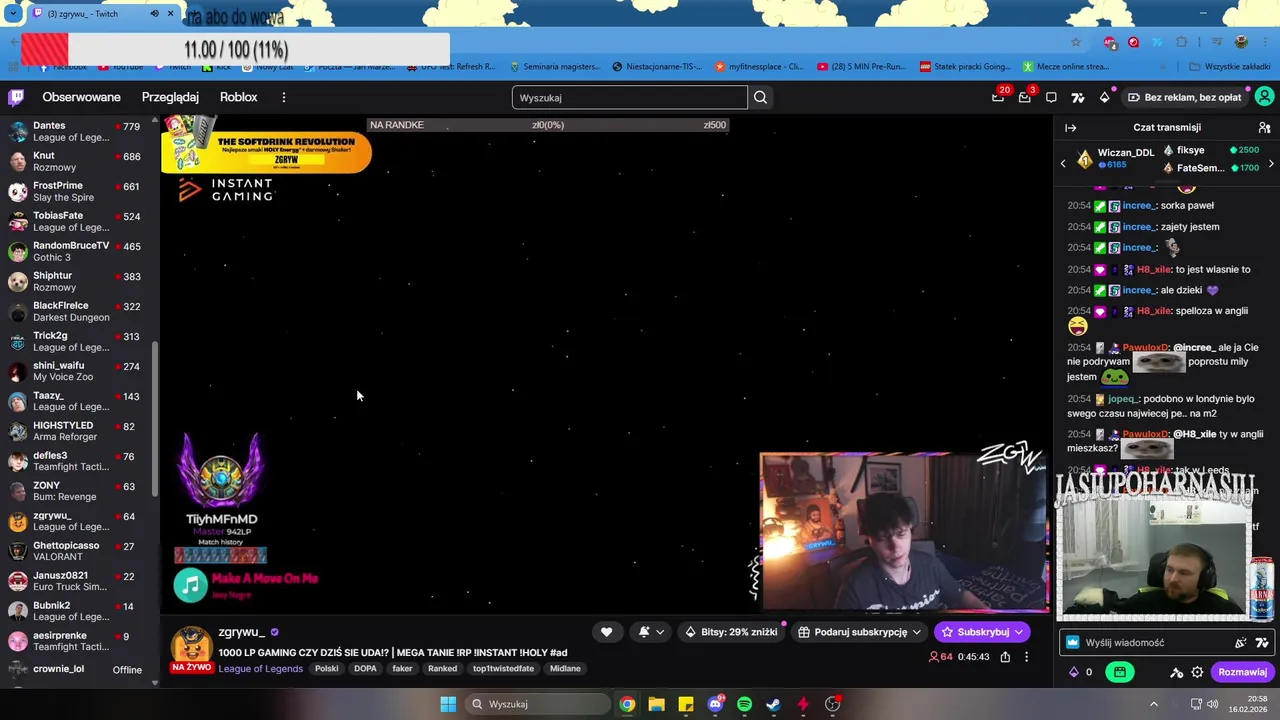The image size is (1280, 720).
Task: Open Trick2g channel in sidebar
Action: [76, 341]
